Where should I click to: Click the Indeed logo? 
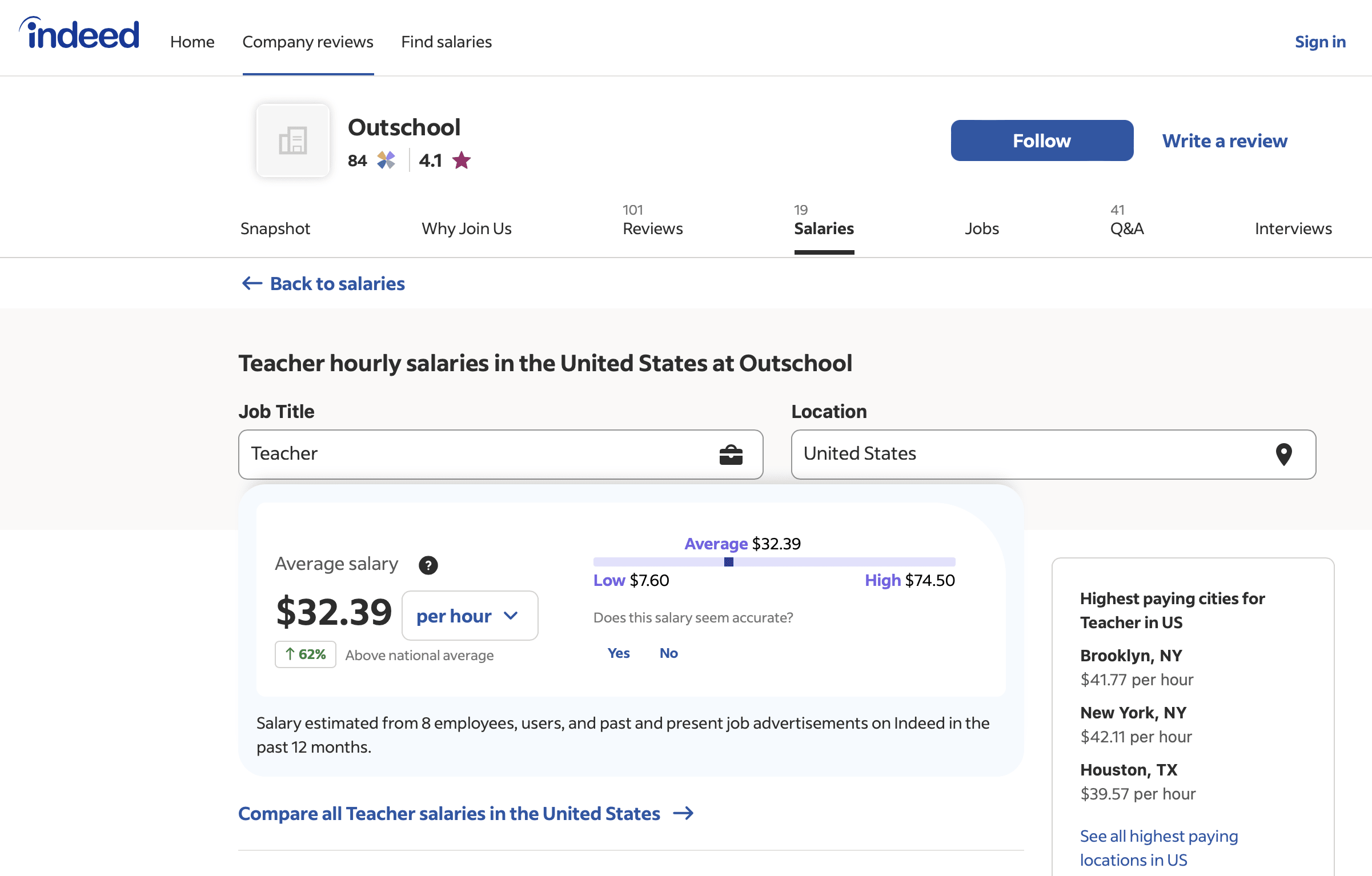(79, 34)
